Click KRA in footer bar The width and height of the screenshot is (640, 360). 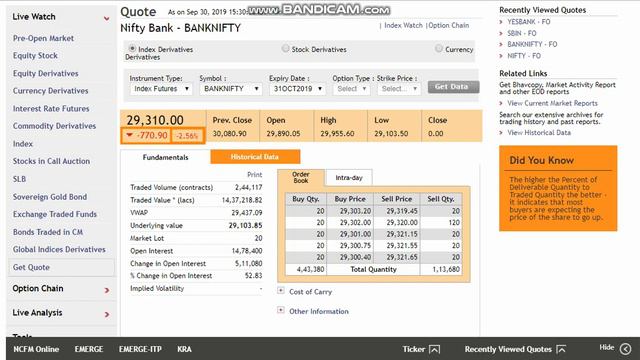click(x=184, y=349)
